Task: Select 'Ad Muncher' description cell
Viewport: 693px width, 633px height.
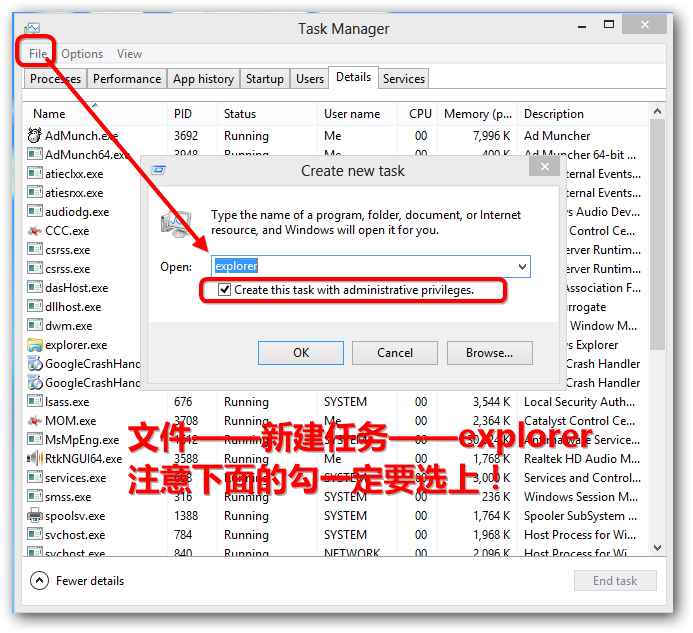Action: 557,136
